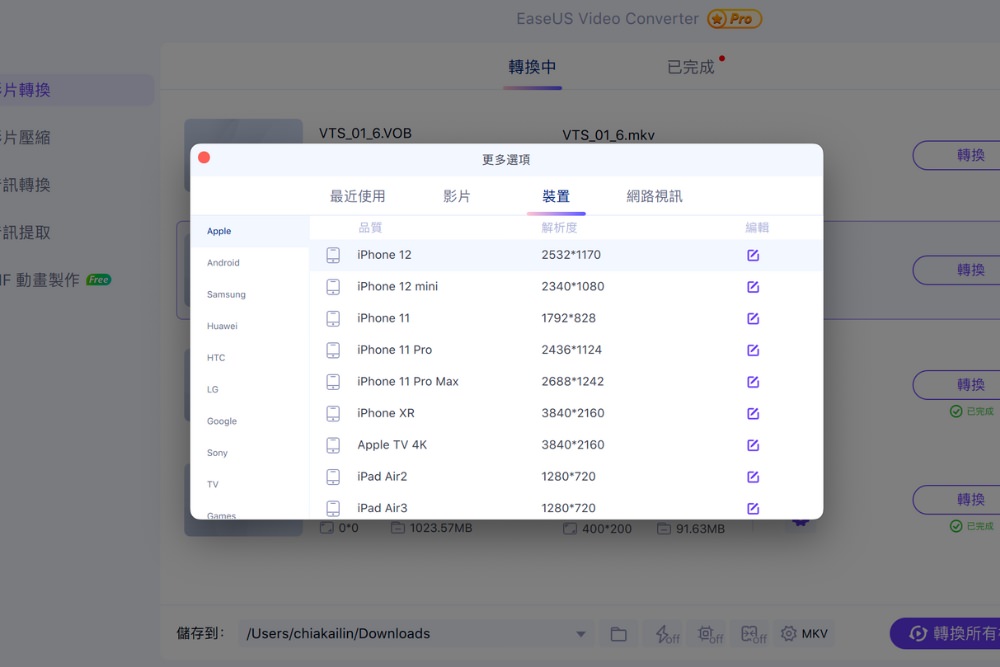Click the iPhone 11 Pro Max device icon
The image size is (1000, 667).
[333, 382]
